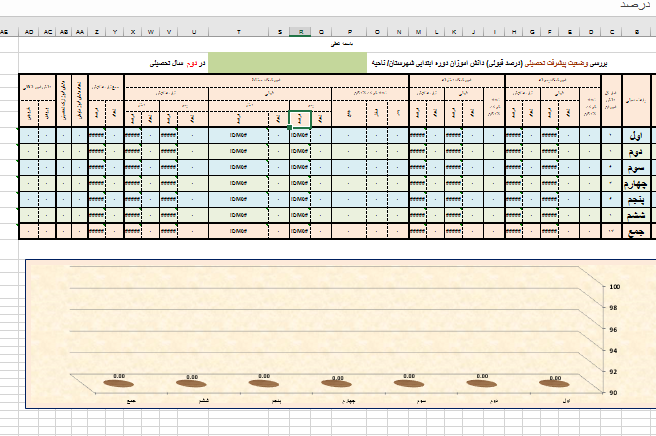The width and height of the screenshot is (656, 436).
Task: Click column B header
Action: [636, 32]
